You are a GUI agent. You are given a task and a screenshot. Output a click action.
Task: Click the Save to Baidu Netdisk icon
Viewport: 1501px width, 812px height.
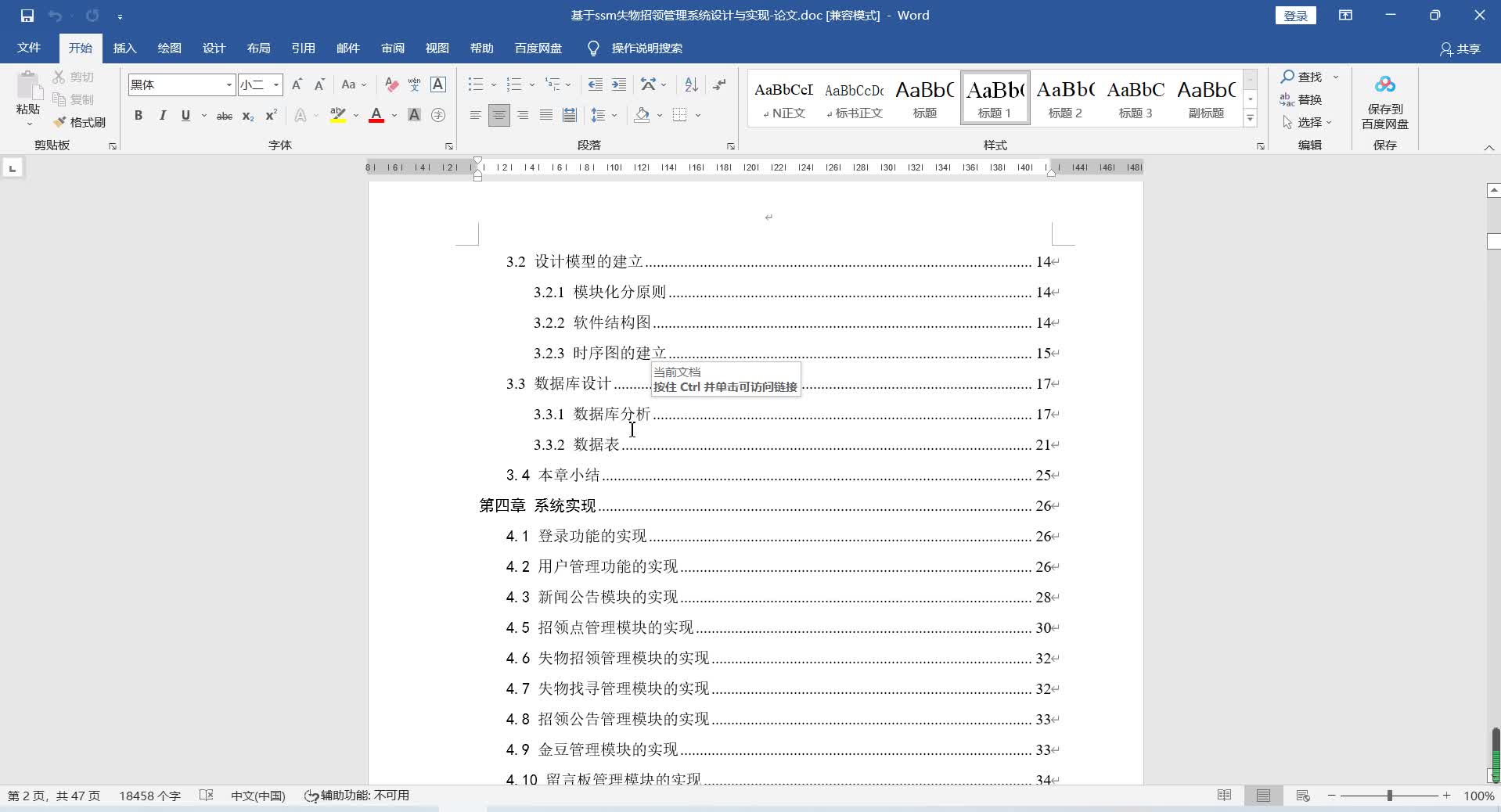pyautogui.click(x=1384, y=86)
